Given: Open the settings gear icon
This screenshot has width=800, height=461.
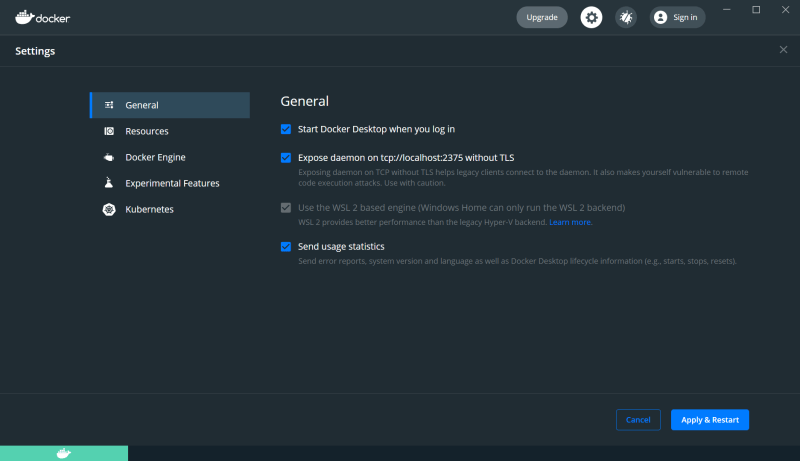Looking at the screenshot, I should (x=591, y=17).
